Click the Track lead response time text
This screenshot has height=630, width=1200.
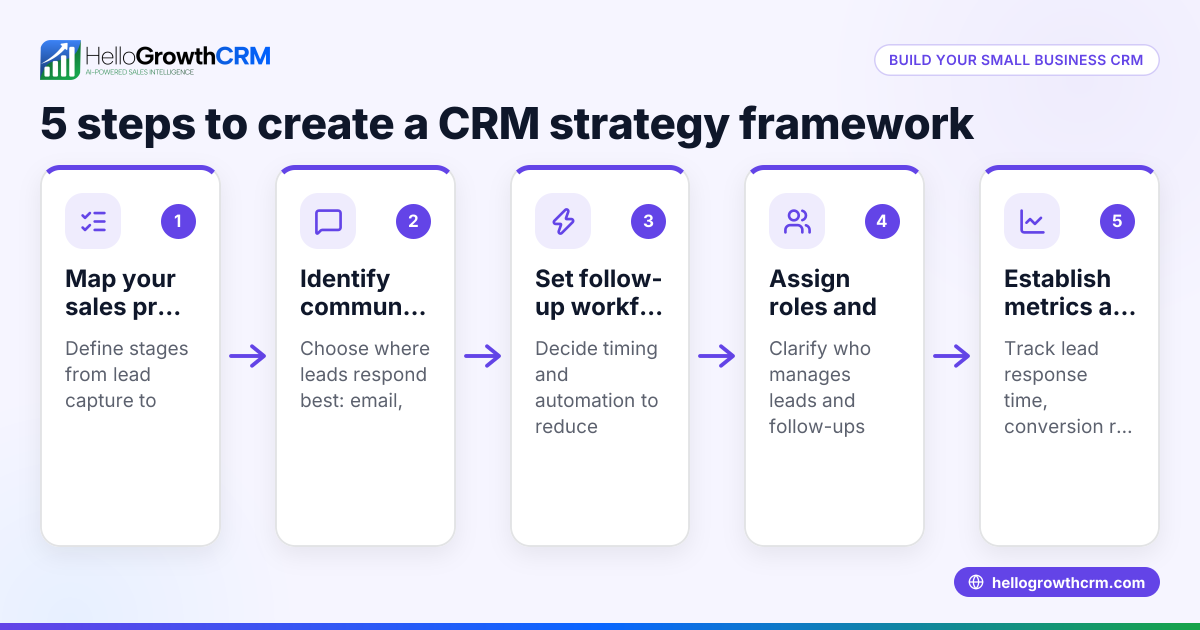(1068, 388)
